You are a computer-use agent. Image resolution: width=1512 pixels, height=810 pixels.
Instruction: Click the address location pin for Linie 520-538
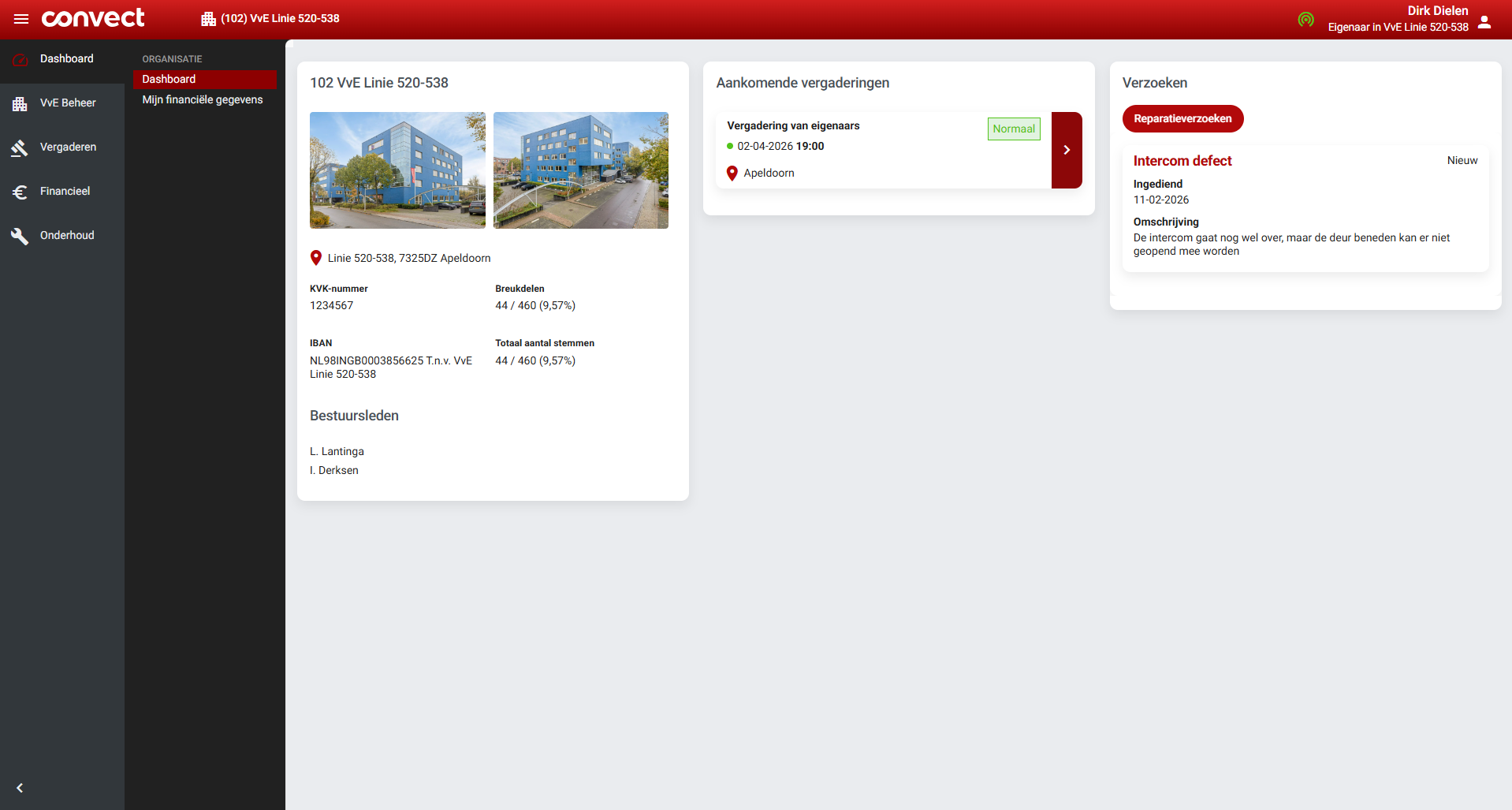[316, 258]
